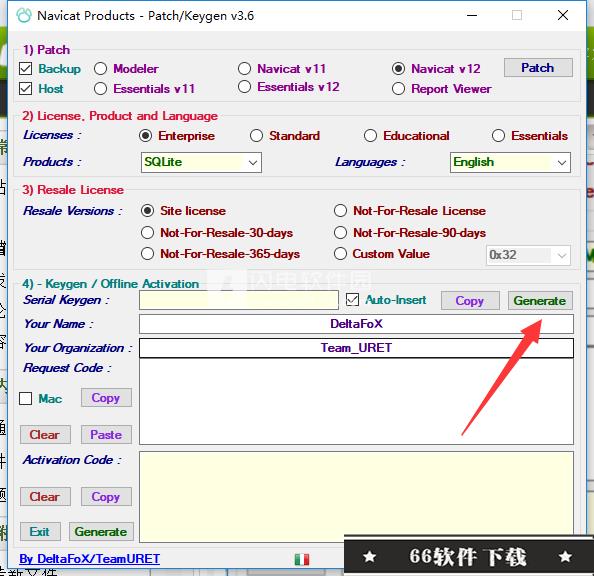Image resolution: width=594 pixels, height=576 pixels.
Task: Open the Languages dropdown showing English
Action: (x=510, y=162)
